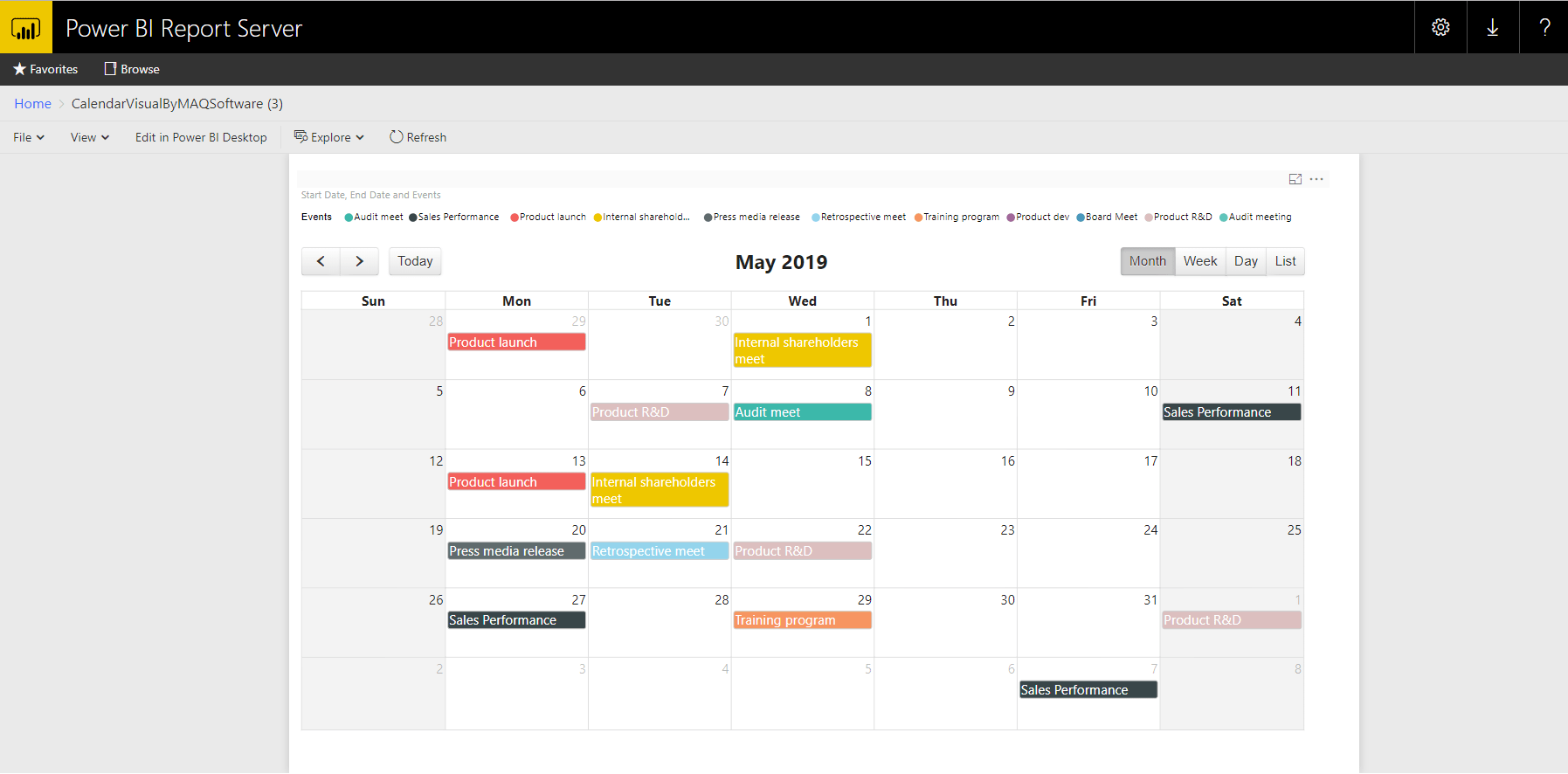This screenshot has width=1568, height=774.
Task: Go to the next month
Action: tap(359, 261)
